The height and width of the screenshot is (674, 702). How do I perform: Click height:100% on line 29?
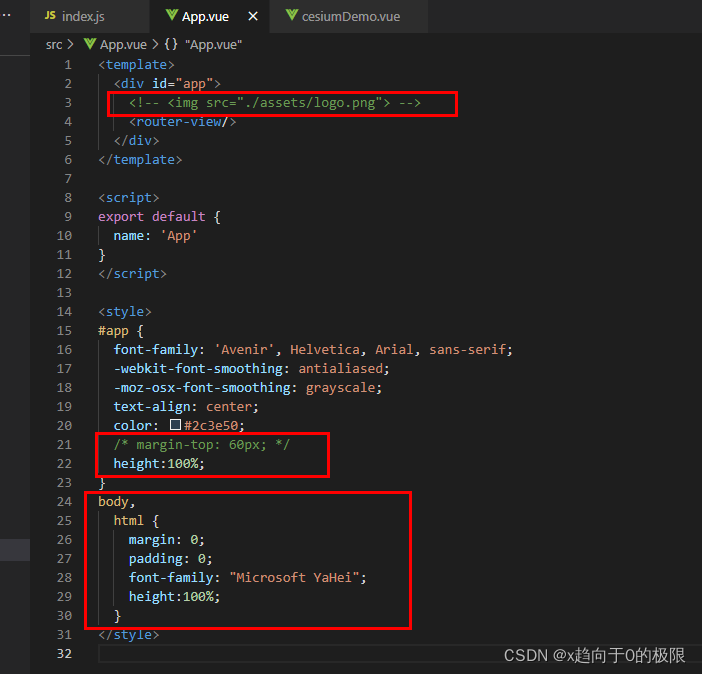coord(175,597)
